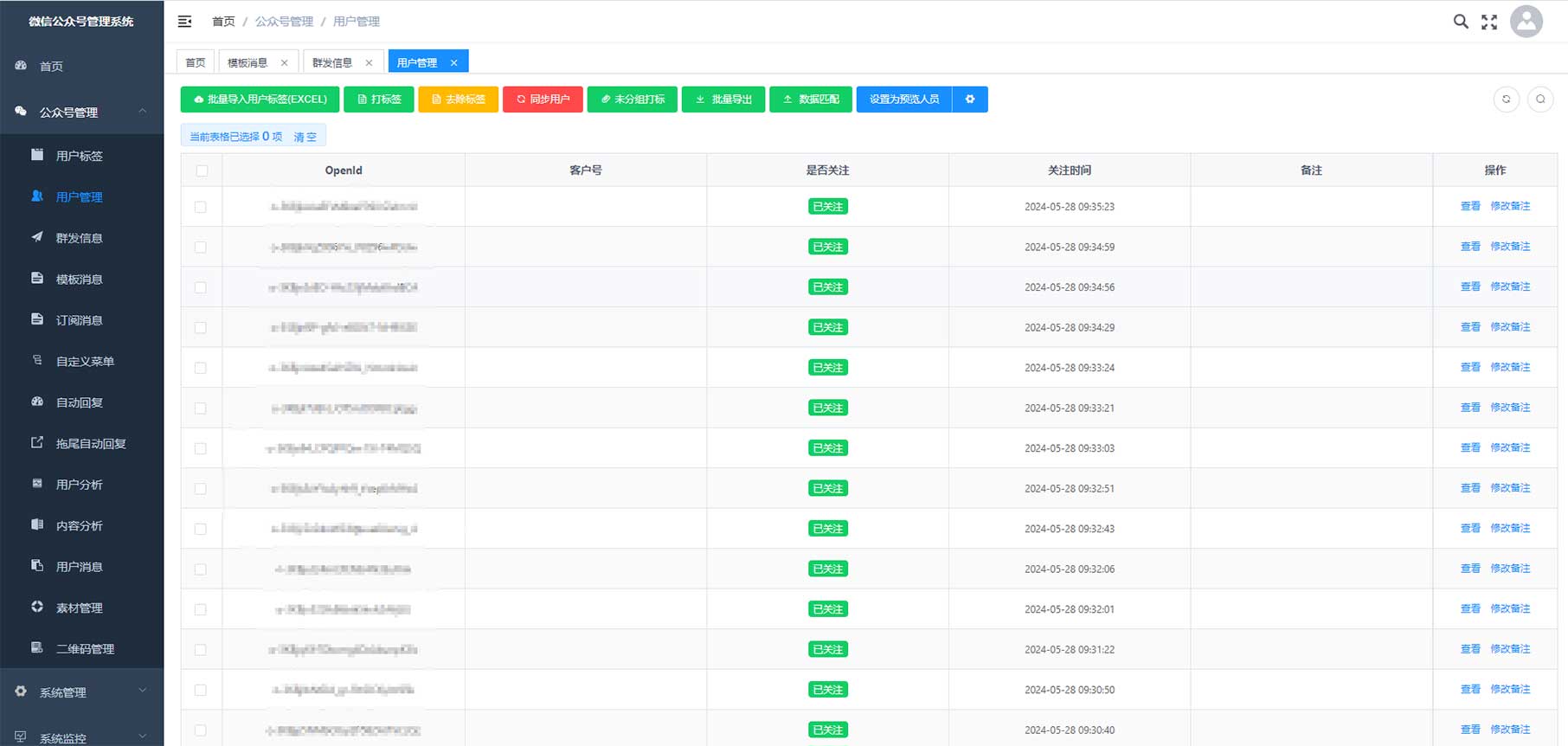Select all rows with header checkbox
The height and width of the screenshot is (746, 1568).
point(202,170)
